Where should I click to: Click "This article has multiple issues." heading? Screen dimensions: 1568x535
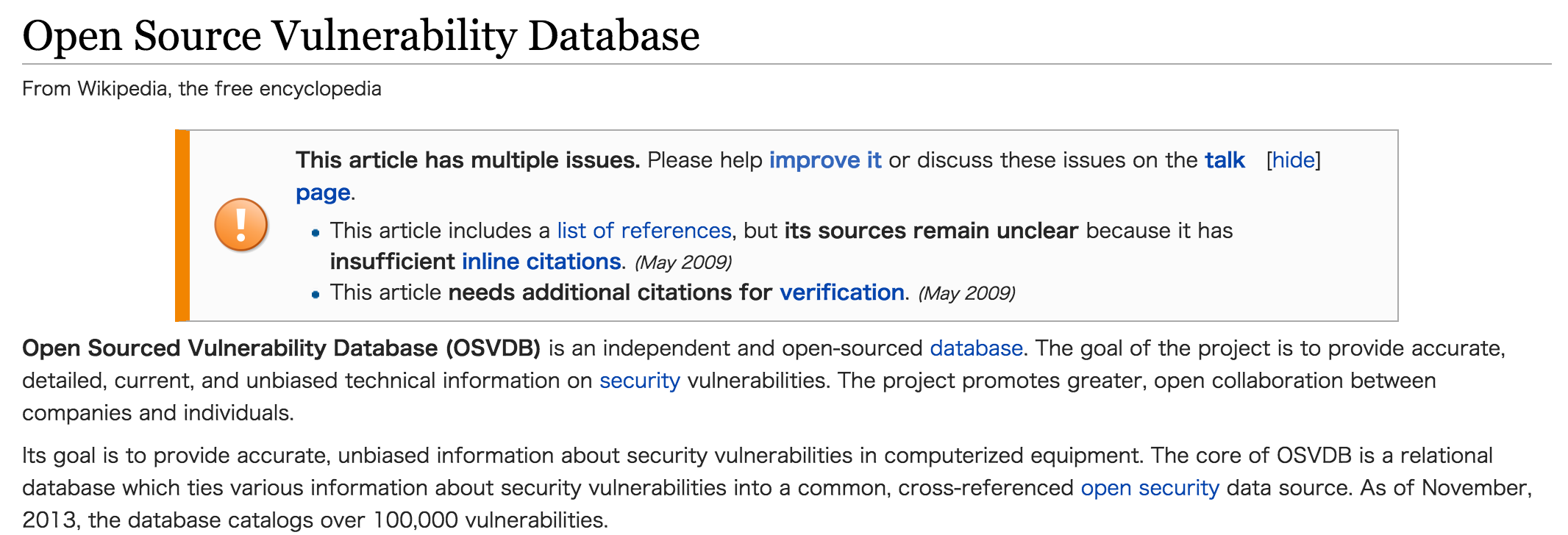pos(468,160)
